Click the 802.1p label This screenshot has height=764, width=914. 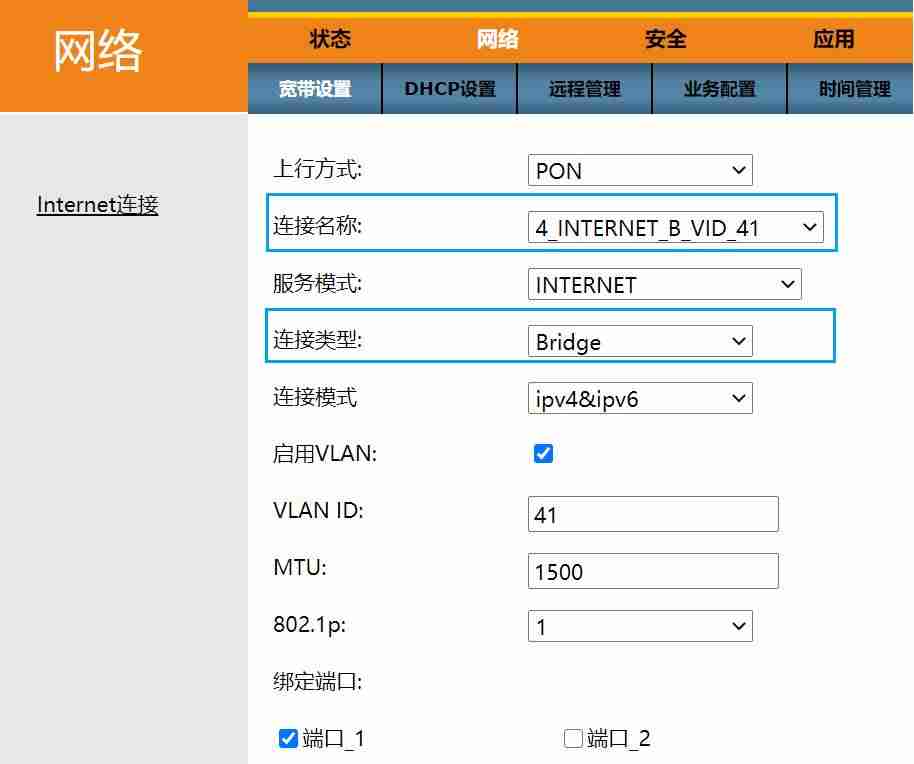pos(310,625)
